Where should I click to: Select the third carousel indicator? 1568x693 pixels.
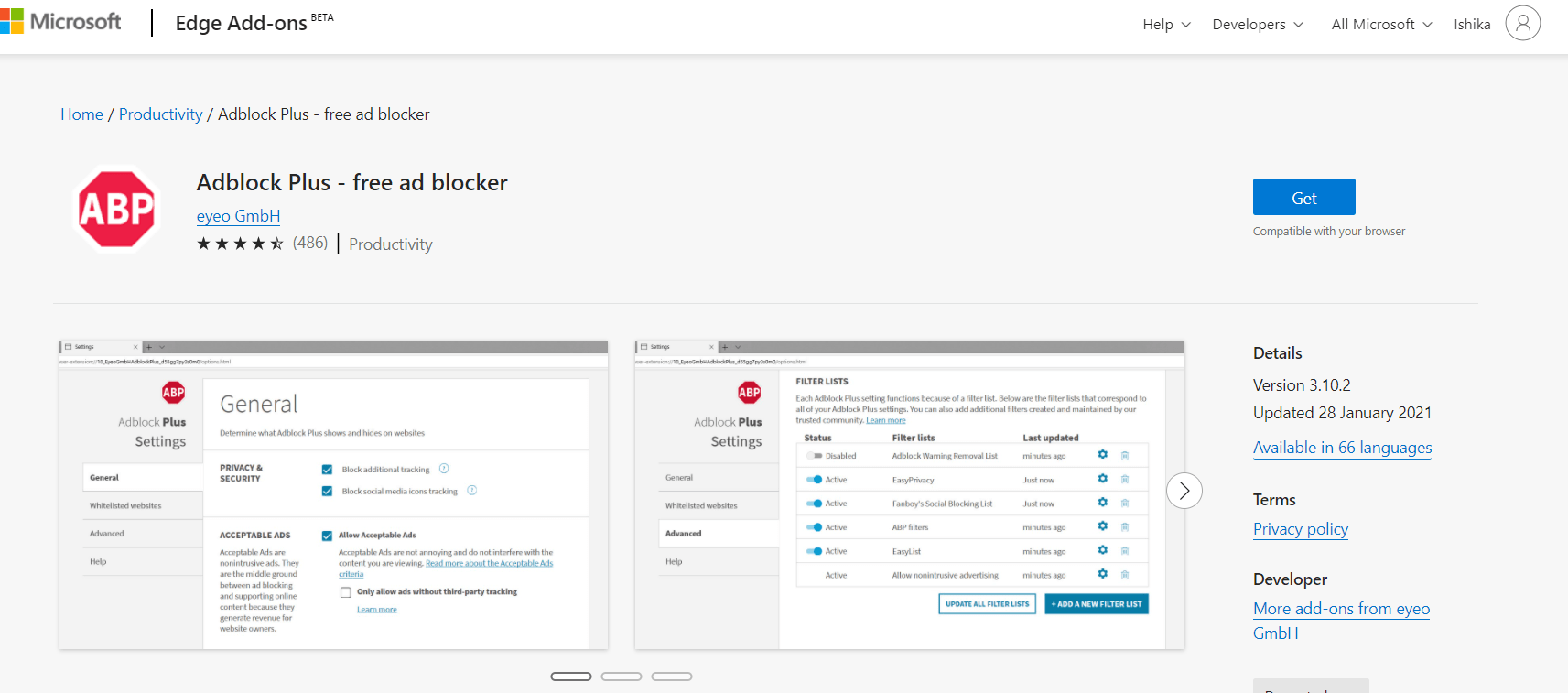click(672, 677)
